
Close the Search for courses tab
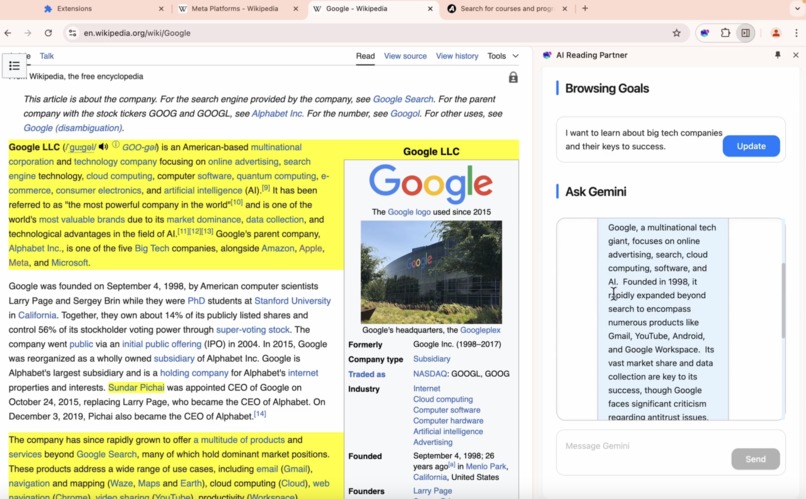[565, 9]
